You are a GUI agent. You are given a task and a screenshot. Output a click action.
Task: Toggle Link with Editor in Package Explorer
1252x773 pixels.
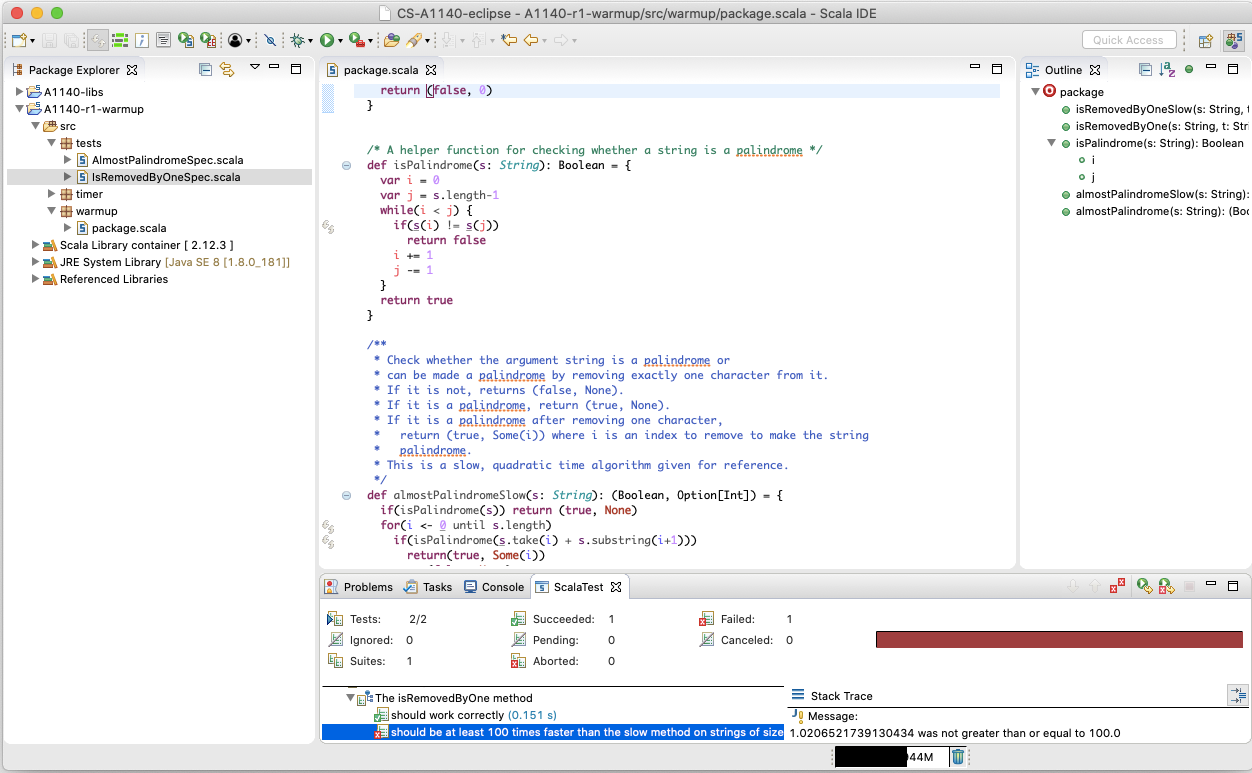click(x=227, y=70)
